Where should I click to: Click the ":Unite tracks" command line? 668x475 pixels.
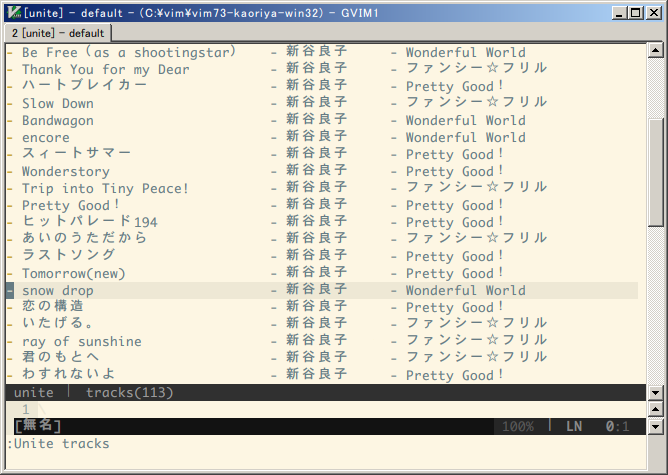(x=58, y=443)
